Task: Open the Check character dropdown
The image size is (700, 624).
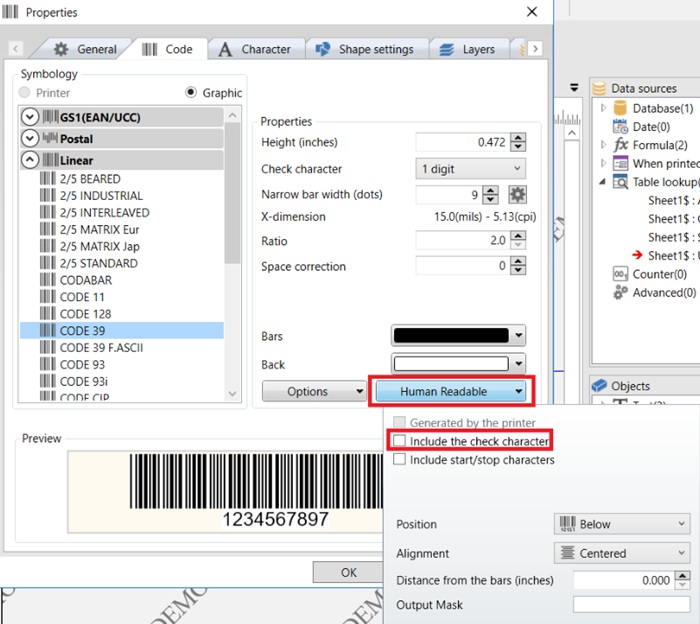Action: (x=471, y=169)
